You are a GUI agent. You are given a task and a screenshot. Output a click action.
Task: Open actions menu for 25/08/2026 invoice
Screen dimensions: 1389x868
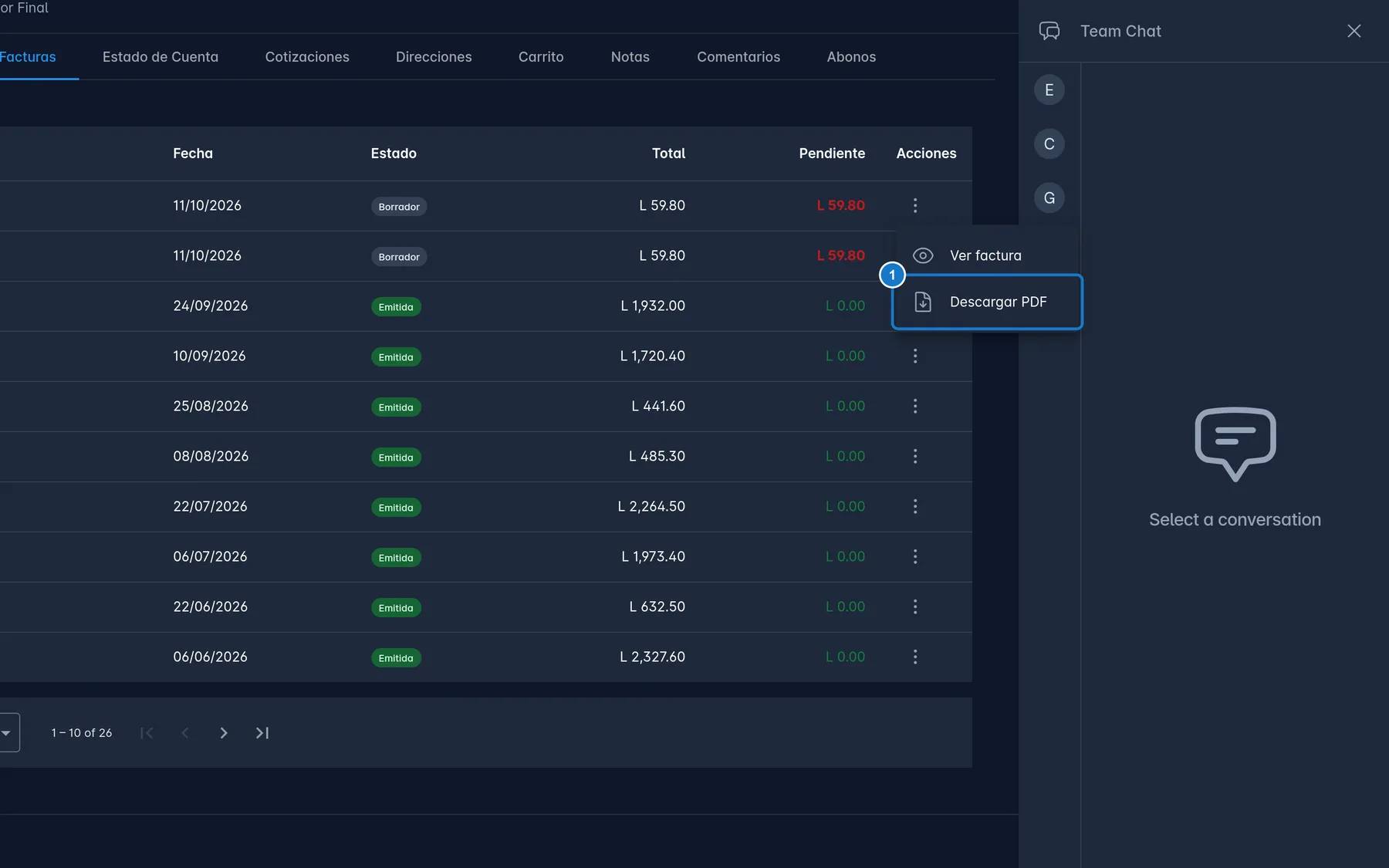click(915, 406)
